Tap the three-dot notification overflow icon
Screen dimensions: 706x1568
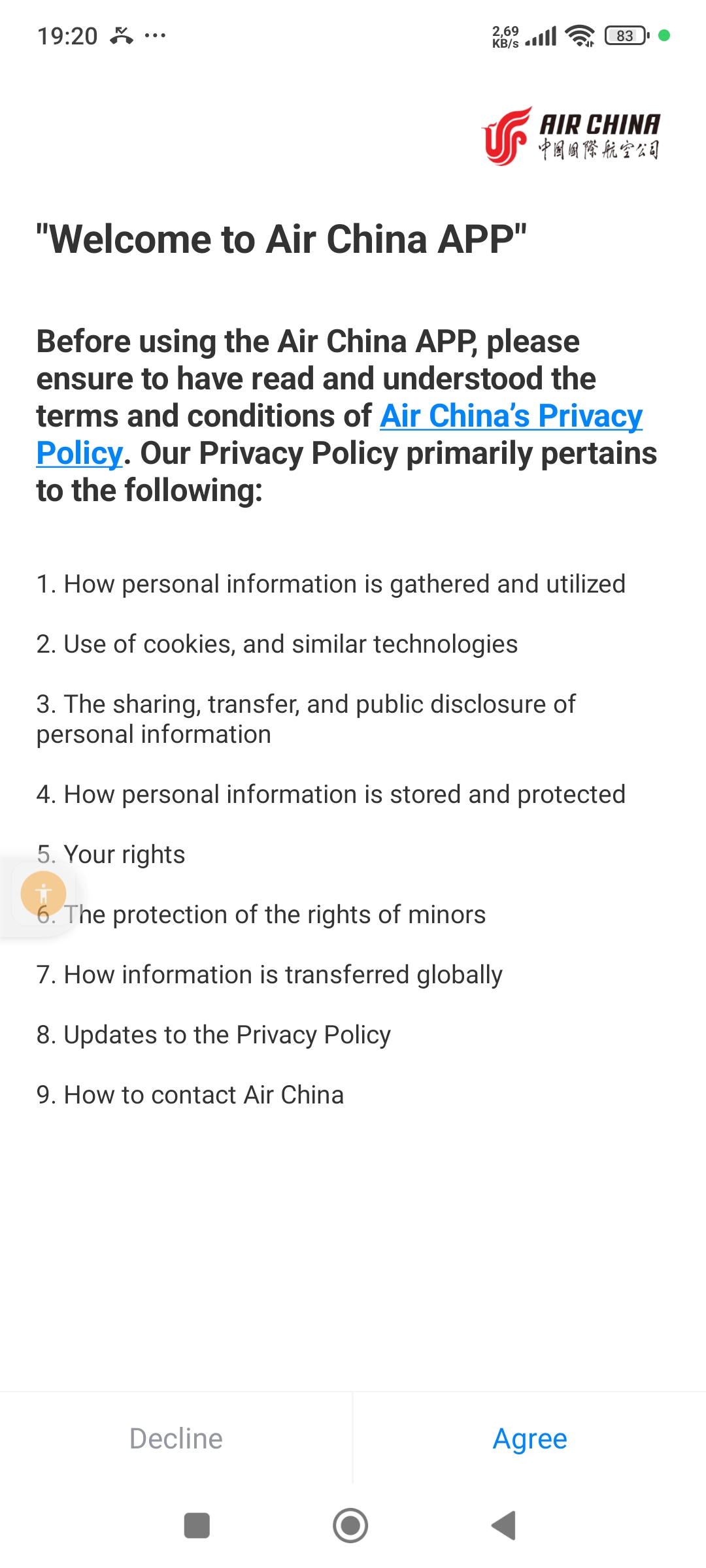click(x=155, y=35)
